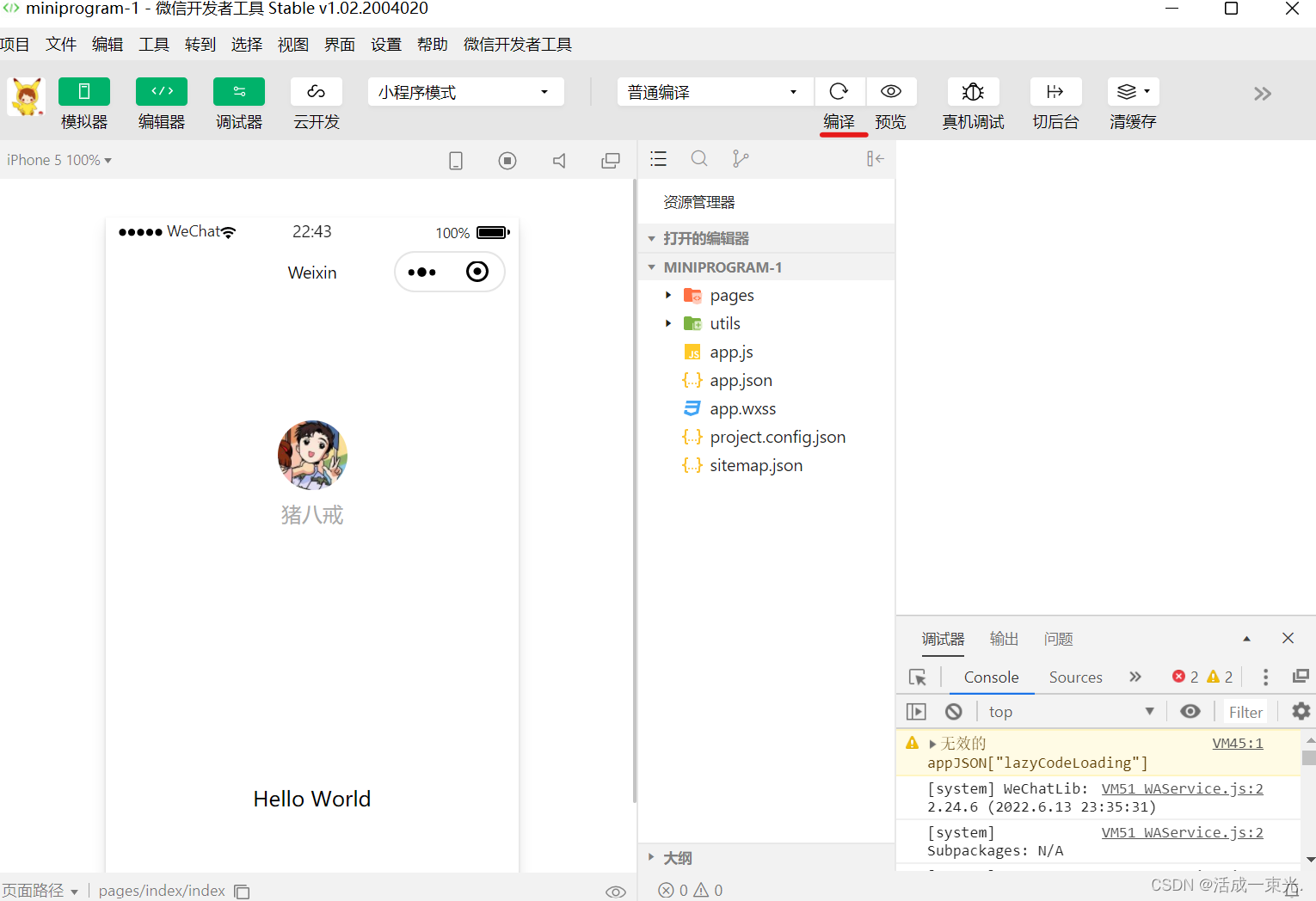Switch to the 问题 tab

[1059, 639]
